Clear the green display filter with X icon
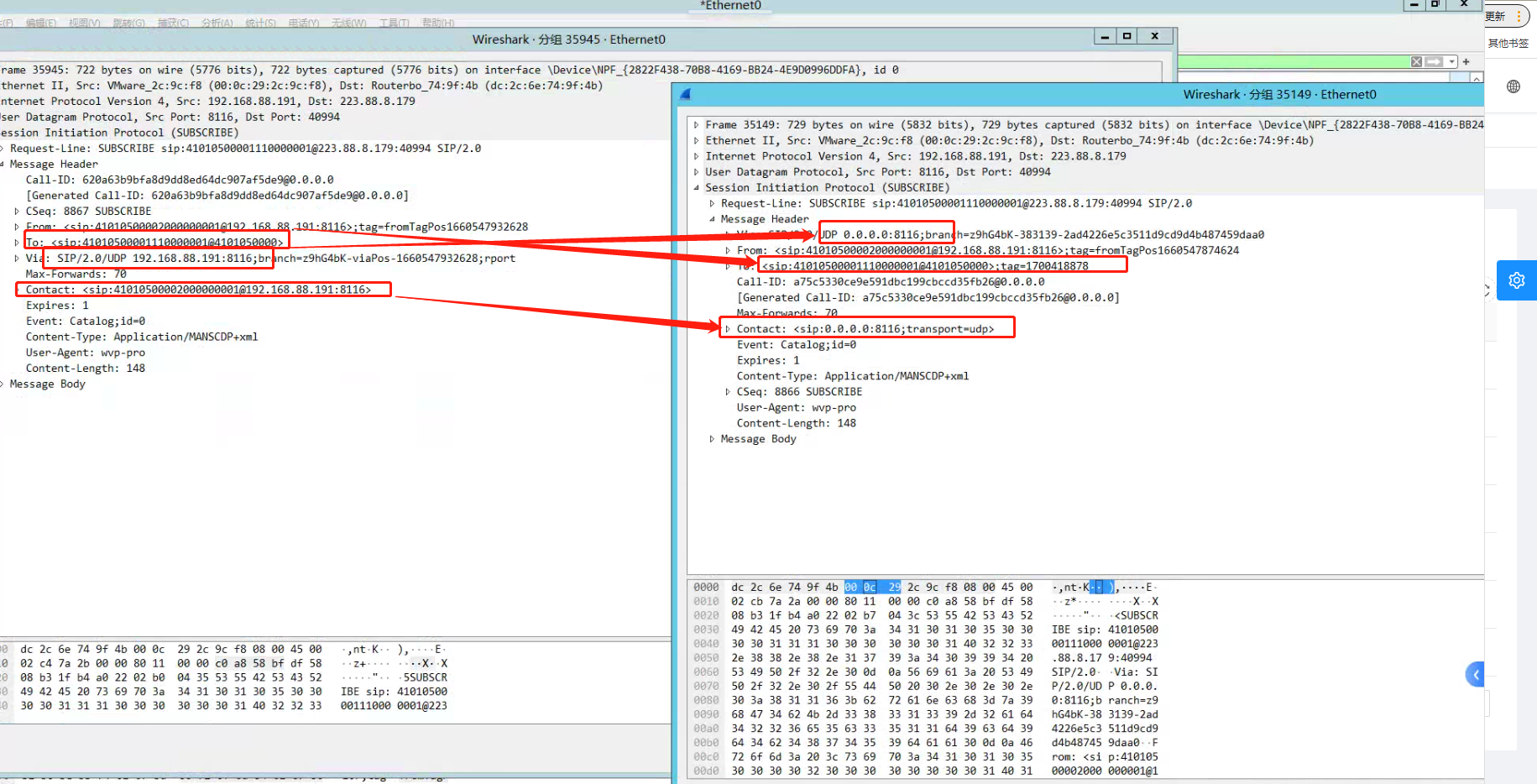This screenshot has height=784, width=1537. click(x=1416, y=62)
